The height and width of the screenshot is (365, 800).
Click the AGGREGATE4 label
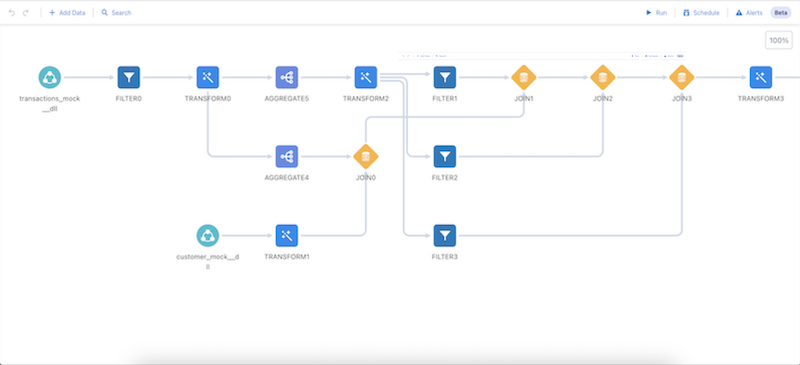(287, 178)
